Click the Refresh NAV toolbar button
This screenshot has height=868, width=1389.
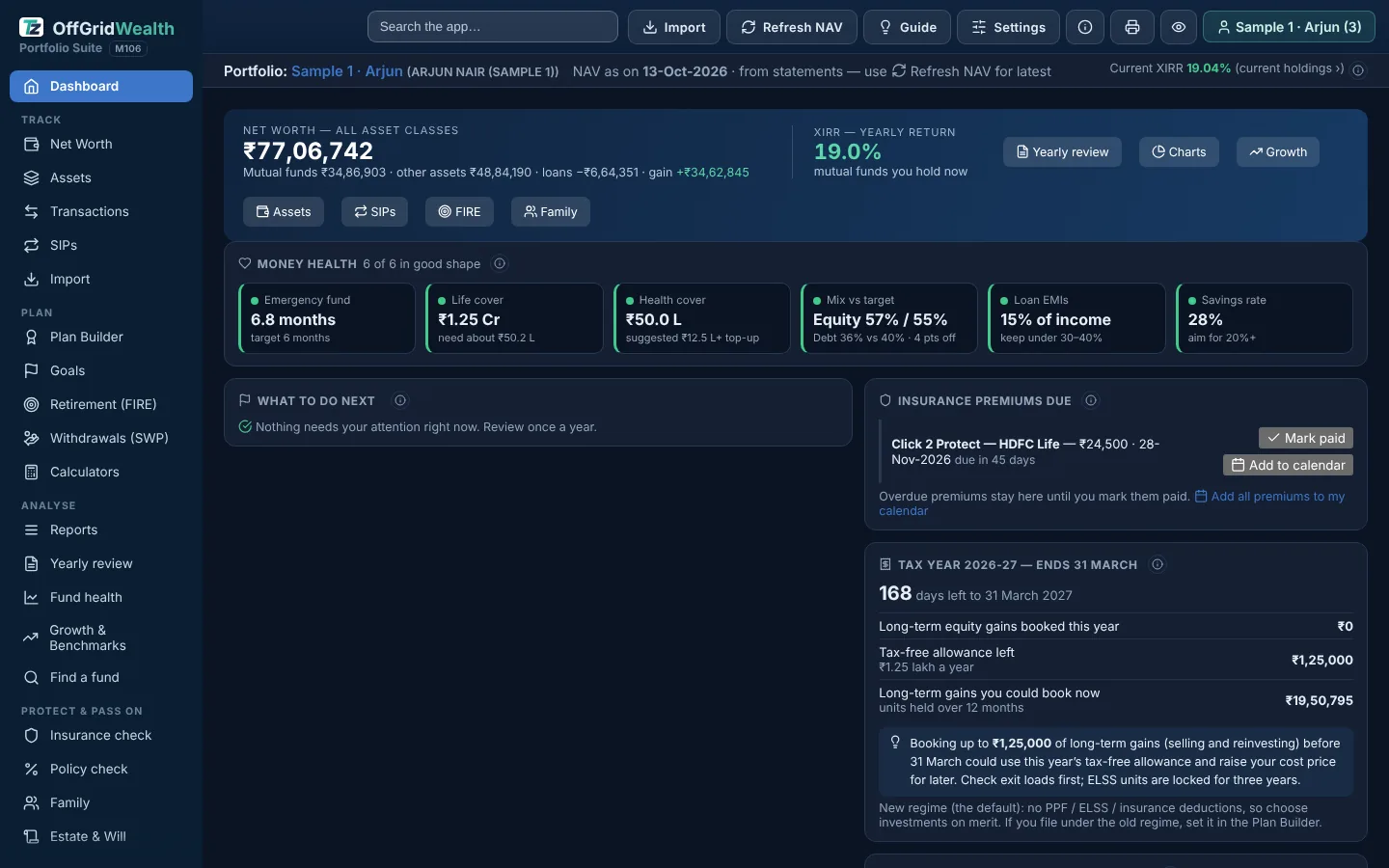pyautogui.click(x=791, y=27)
